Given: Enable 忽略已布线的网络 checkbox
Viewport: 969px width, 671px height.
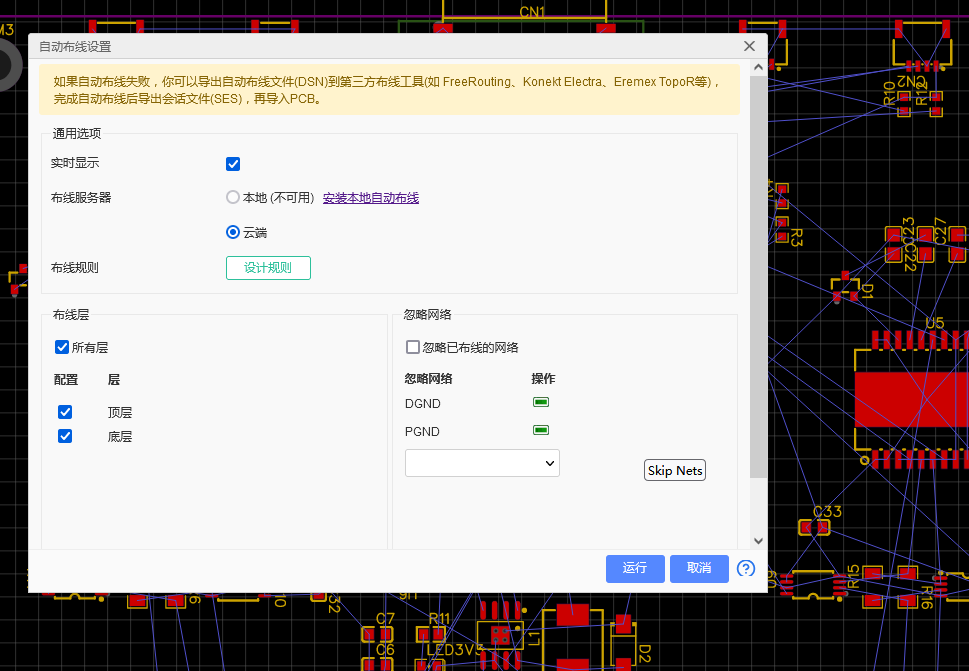Looking at the screenshot, I should (x=413, y=347).
